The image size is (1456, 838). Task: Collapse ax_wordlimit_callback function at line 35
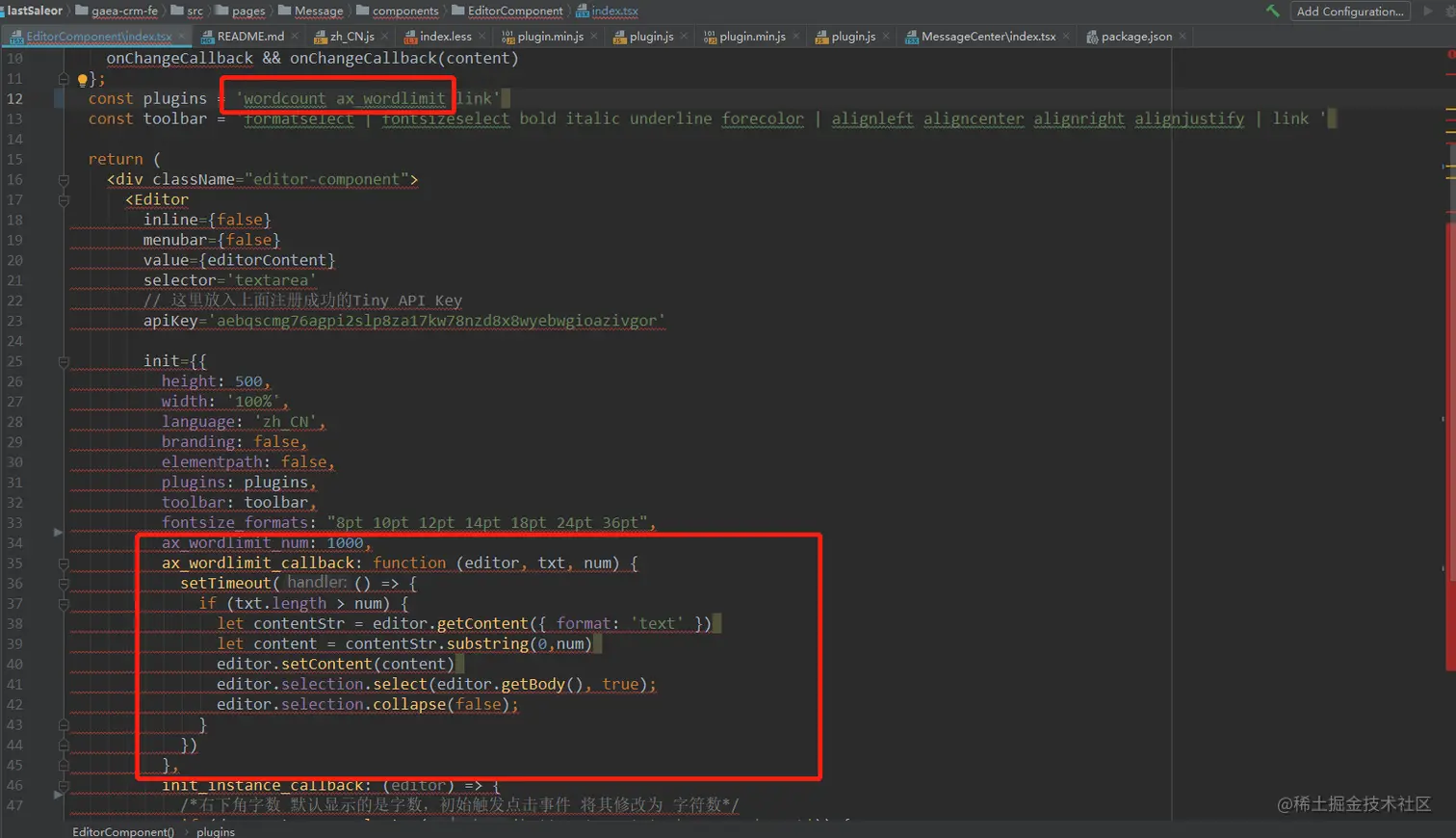click(x=64, y=563)
